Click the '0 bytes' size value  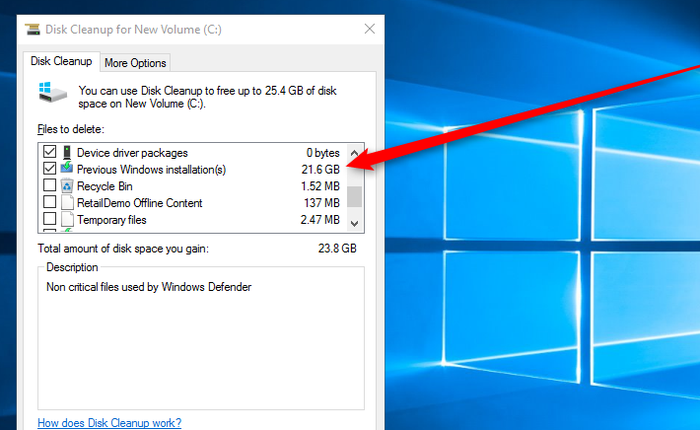coord(323,153)
